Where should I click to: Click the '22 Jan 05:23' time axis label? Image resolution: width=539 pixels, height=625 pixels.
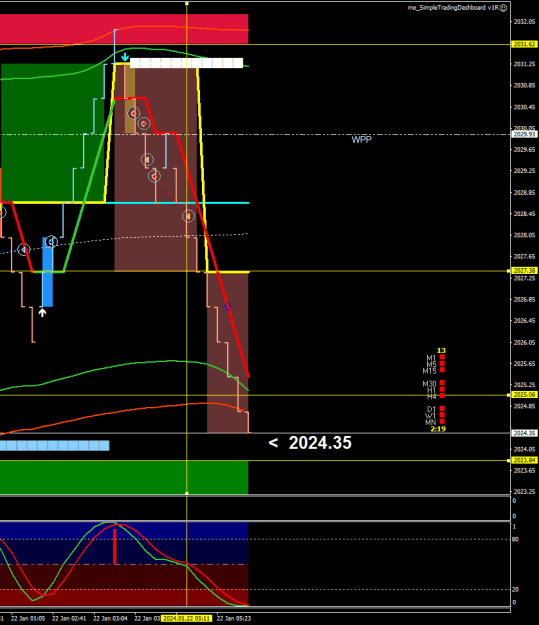[x=234, y=619]
